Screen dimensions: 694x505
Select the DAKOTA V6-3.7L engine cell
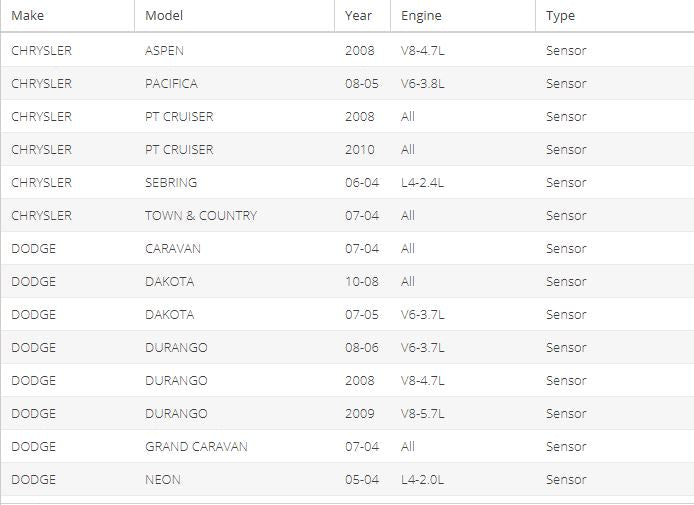point(463,314)
